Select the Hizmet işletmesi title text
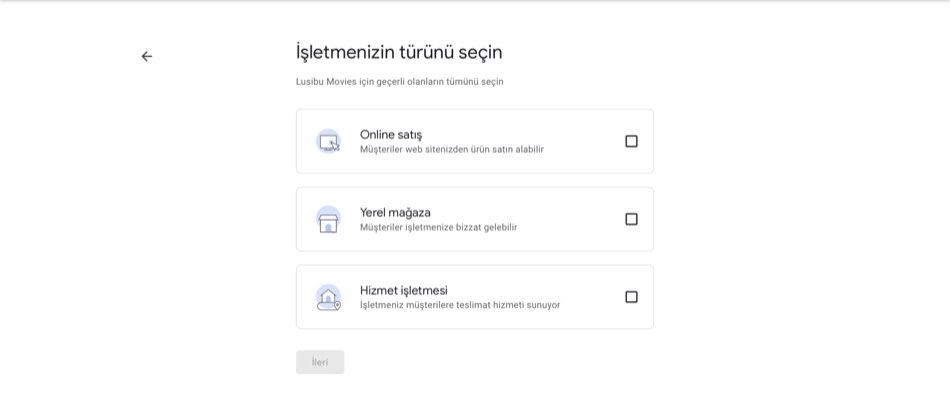The width and height of the screenshot is (950, 400). [x=403, y=290]
